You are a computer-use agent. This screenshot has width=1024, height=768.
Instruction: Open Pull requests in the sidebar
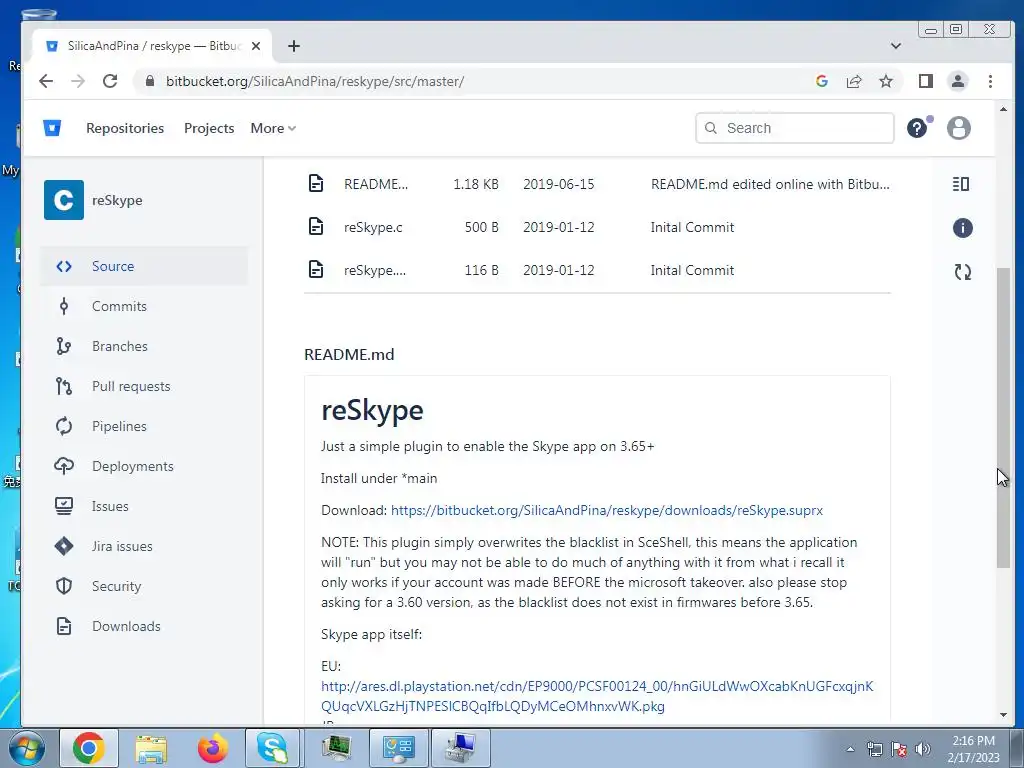coord(144,387)
